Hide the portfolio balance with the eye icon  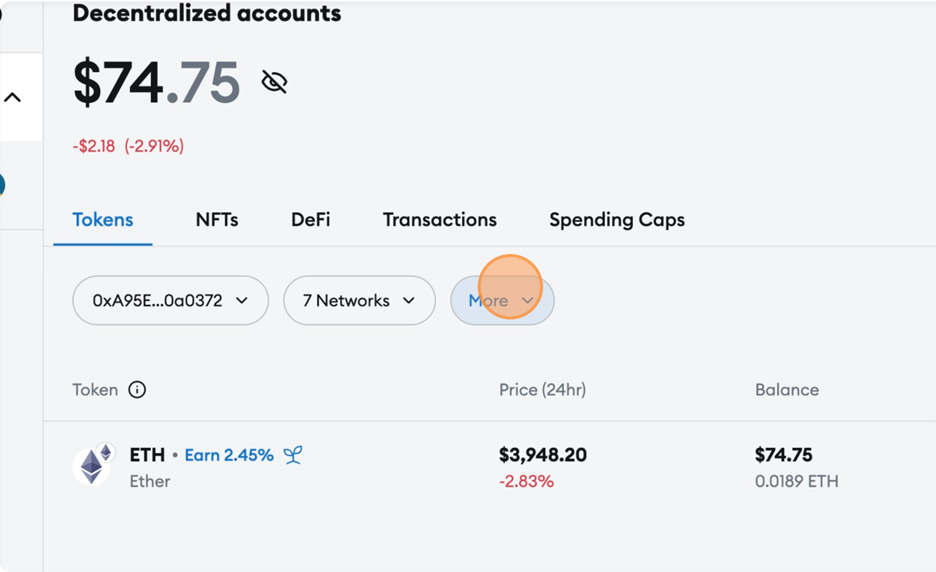pos(275,82)
